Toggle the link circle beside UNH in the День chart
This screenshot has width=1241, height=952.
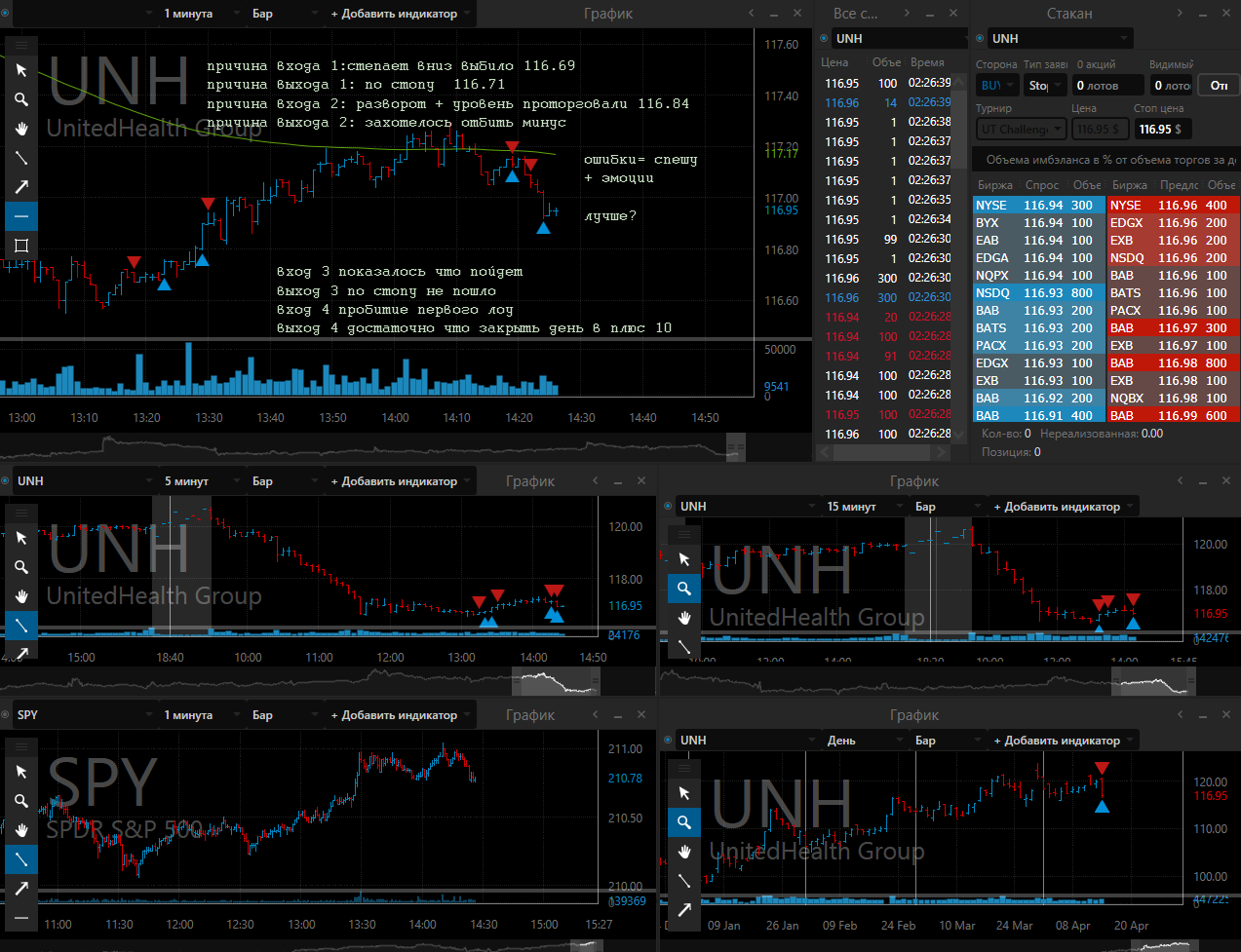click(x=668, y=741)
